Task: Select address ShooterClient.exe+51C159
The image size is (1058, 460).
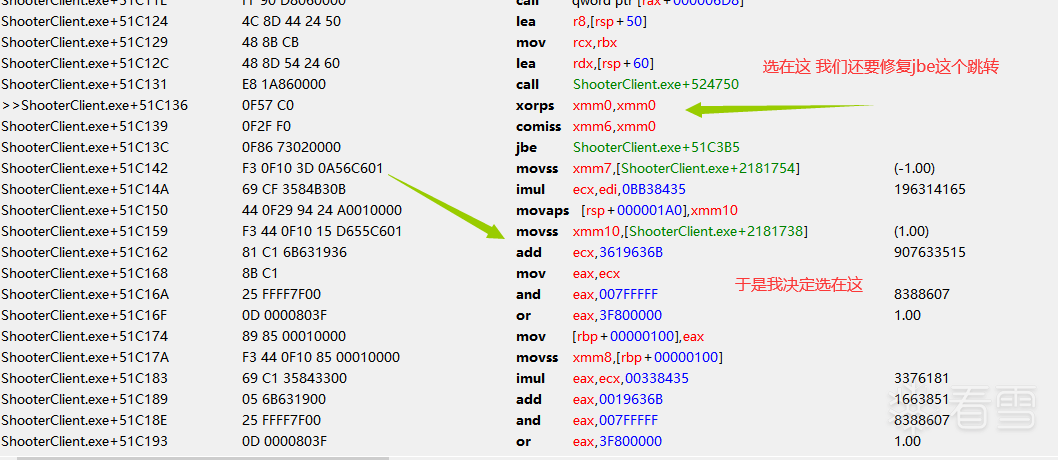Action: (x=84, y=231)
